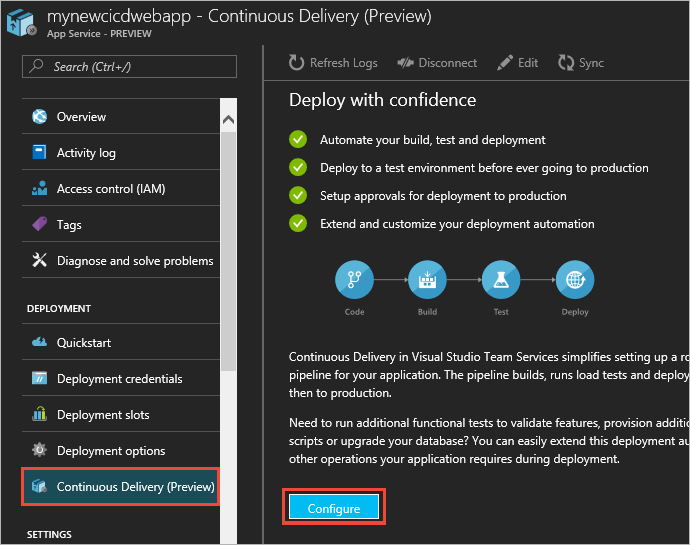Click green check next to Deploy to a test environment

298,168
